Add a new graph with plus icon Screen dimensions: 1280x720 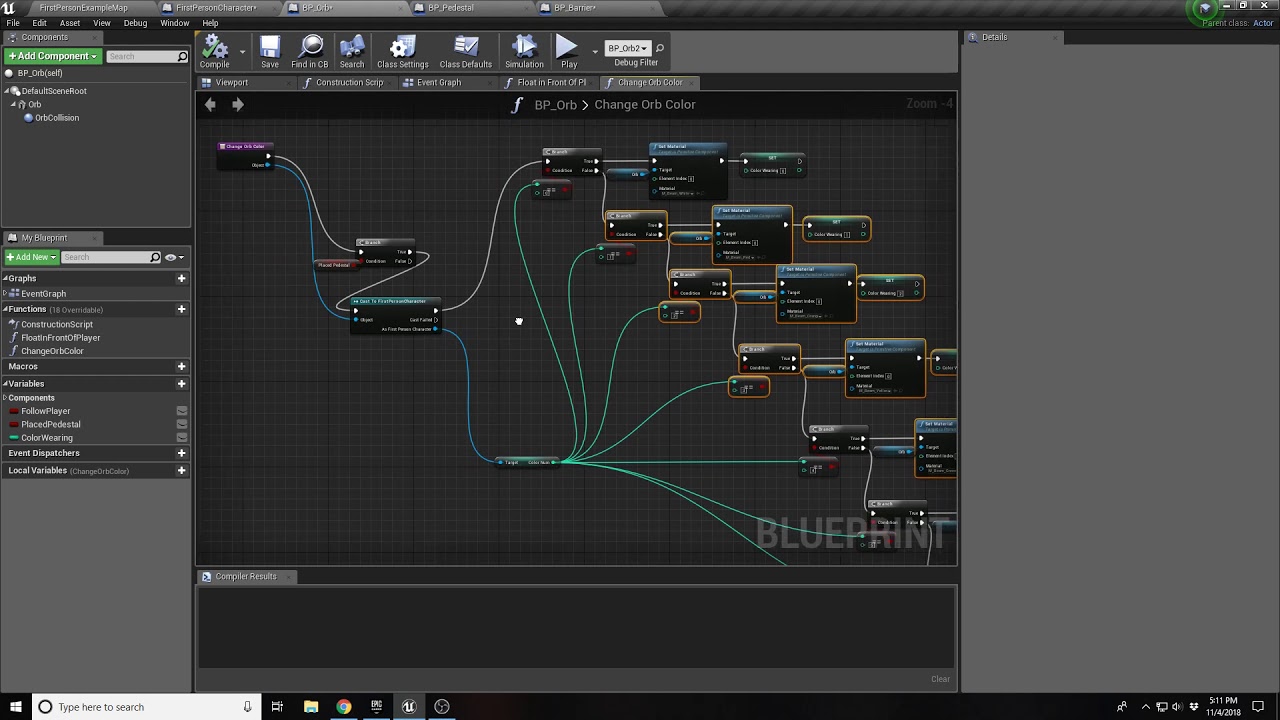181,278
